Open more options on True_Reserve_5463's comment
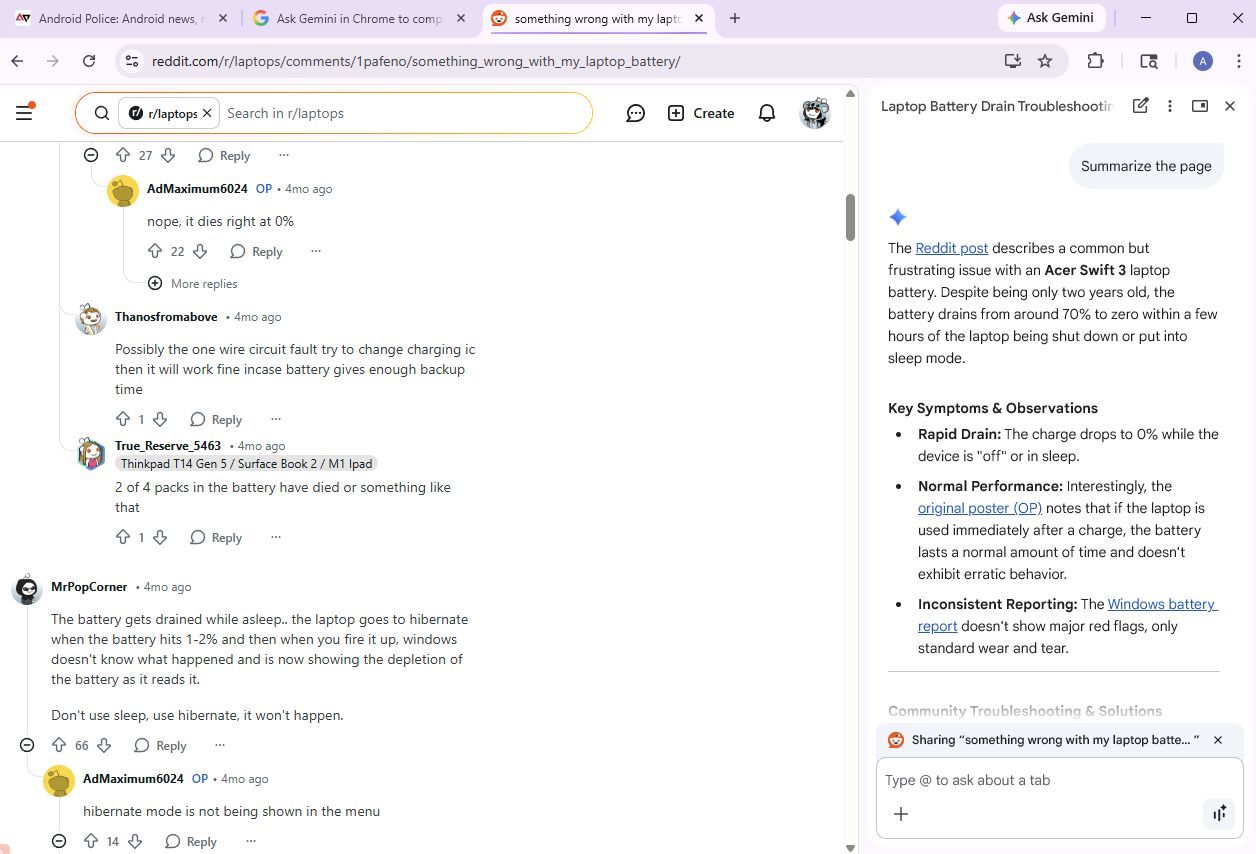 pos(276,537)
